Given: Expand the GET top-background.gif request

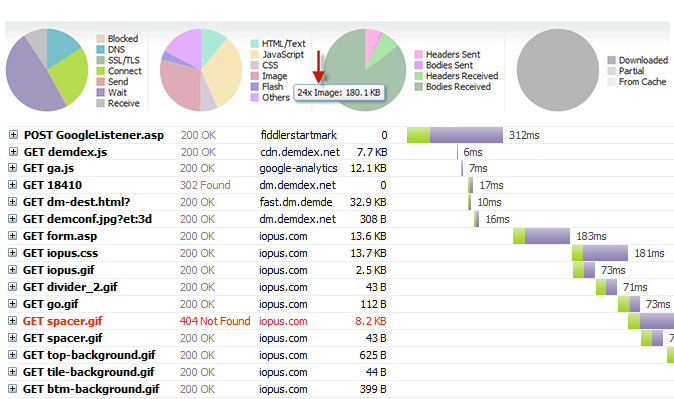Looking at the screenshot, I should point(12,355).
